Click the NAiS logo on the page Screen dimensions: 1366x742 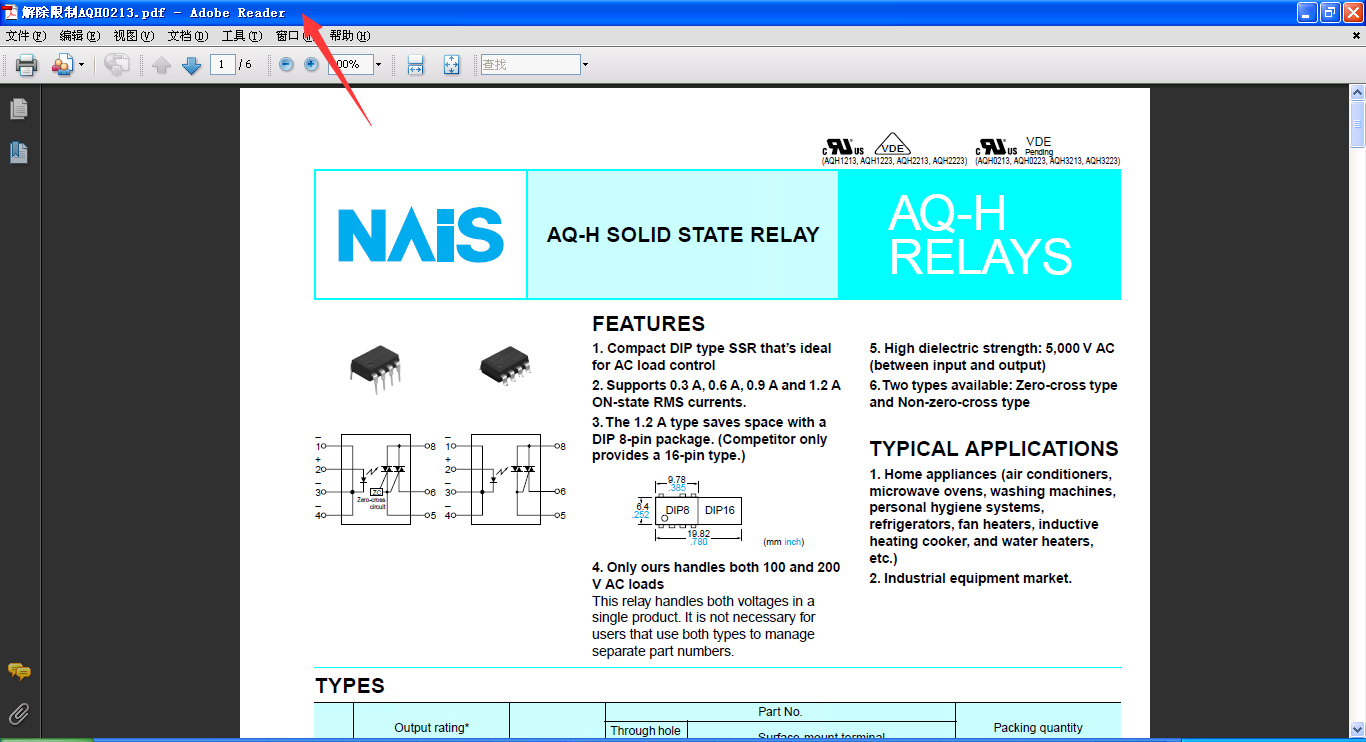(x=421, y=235)
